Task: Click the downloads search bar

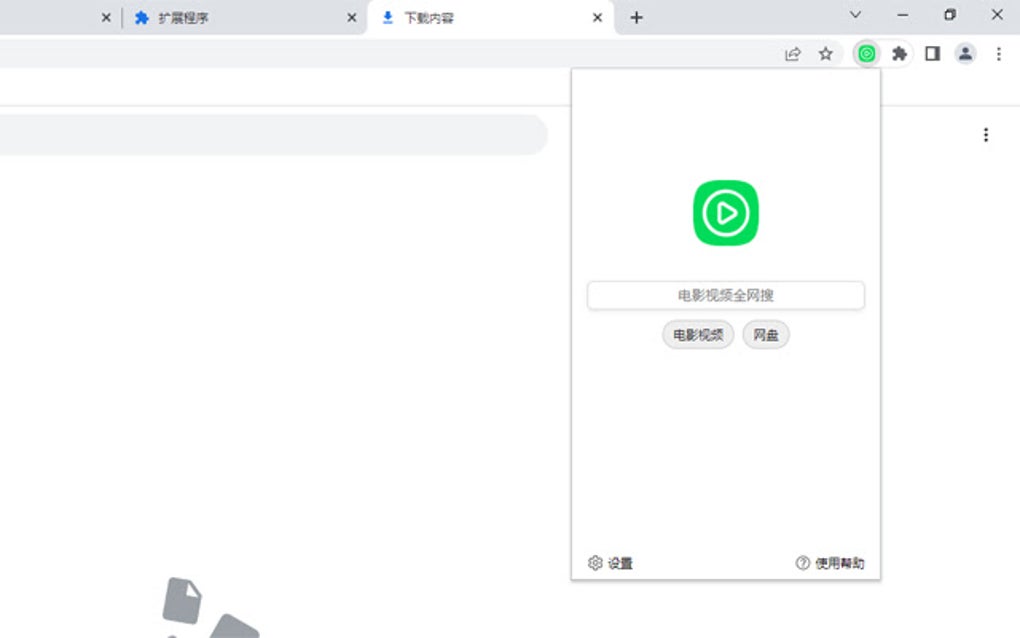Action: pyautogui.click(x=273, y=135)
